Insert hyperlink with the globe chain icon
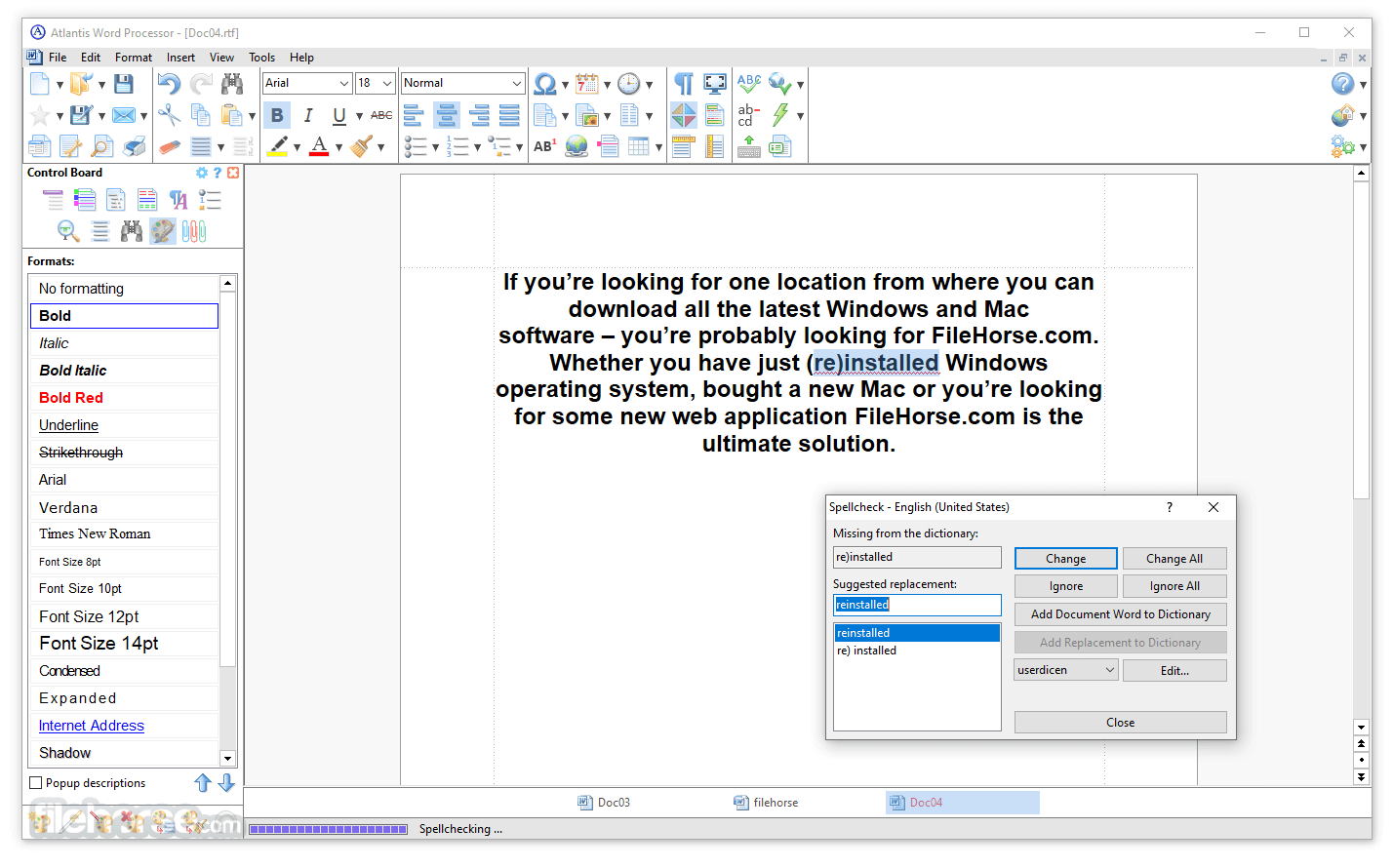Screen dimensions: 1393x868 (577, 146)
